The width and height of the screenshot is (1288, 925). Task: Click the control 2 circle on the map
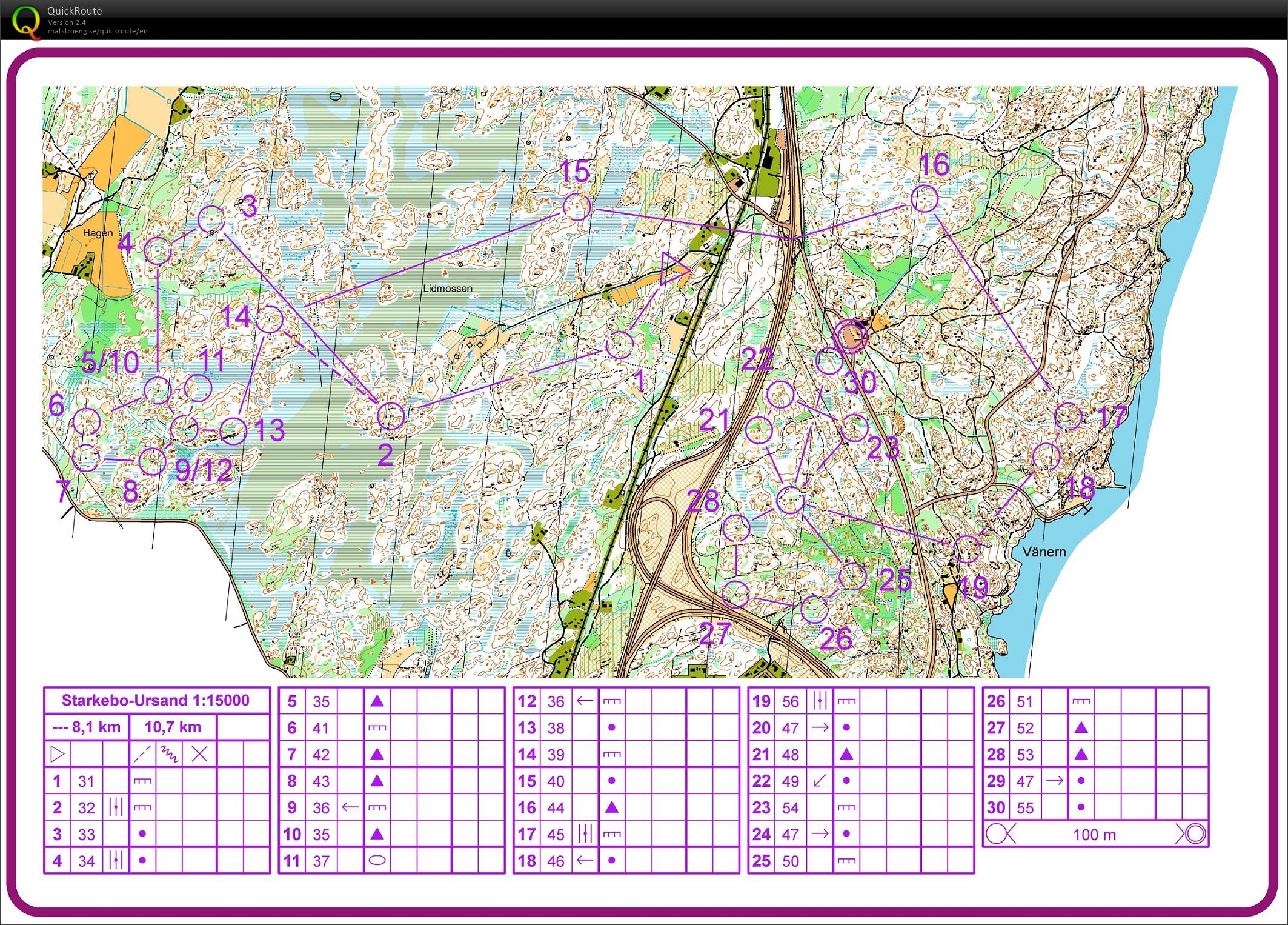[391, 416]
